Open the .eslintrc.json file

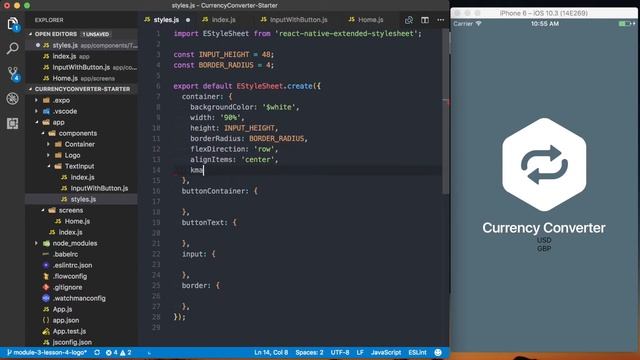click(x=82, y=265)
